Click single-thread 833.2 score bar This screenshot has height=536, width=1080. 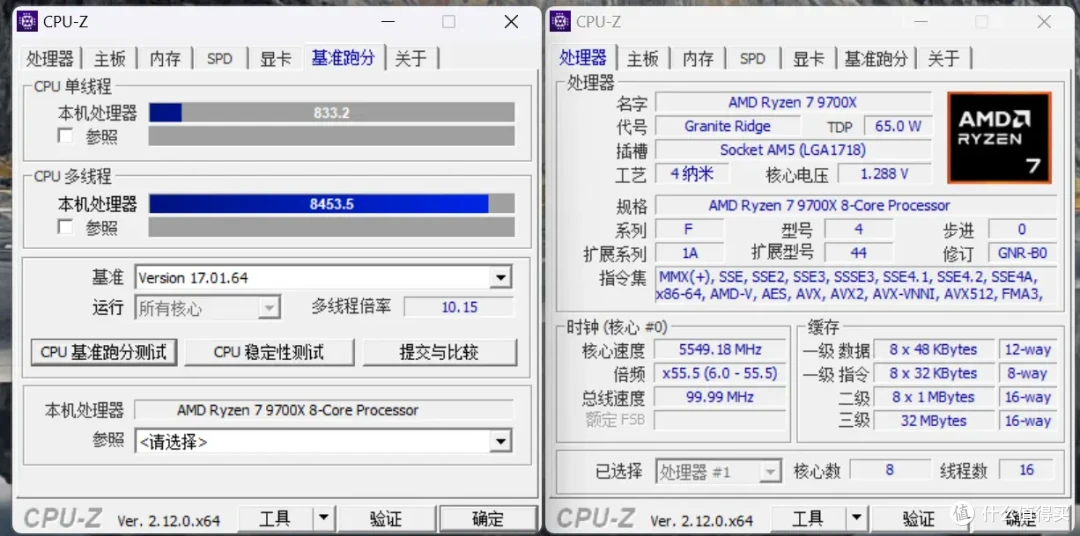[x=331, y=113]
